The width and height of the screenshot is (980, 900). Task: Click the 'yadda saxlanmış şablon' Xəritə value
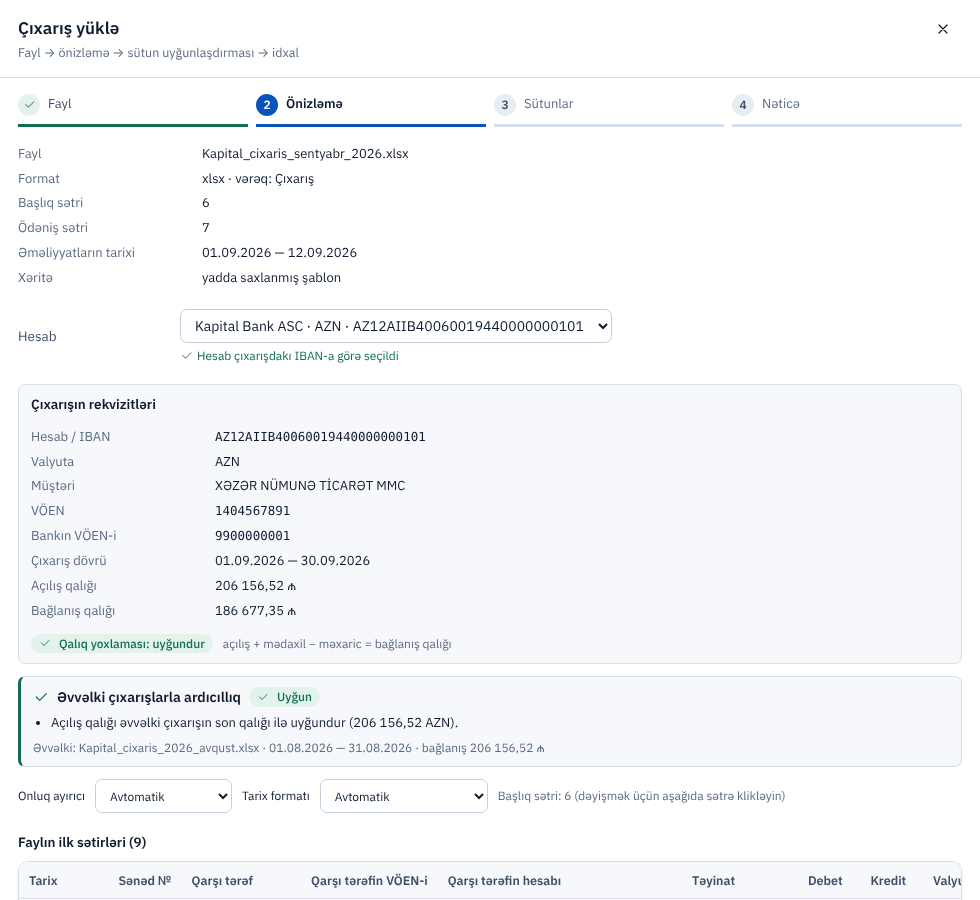[271, 278]
